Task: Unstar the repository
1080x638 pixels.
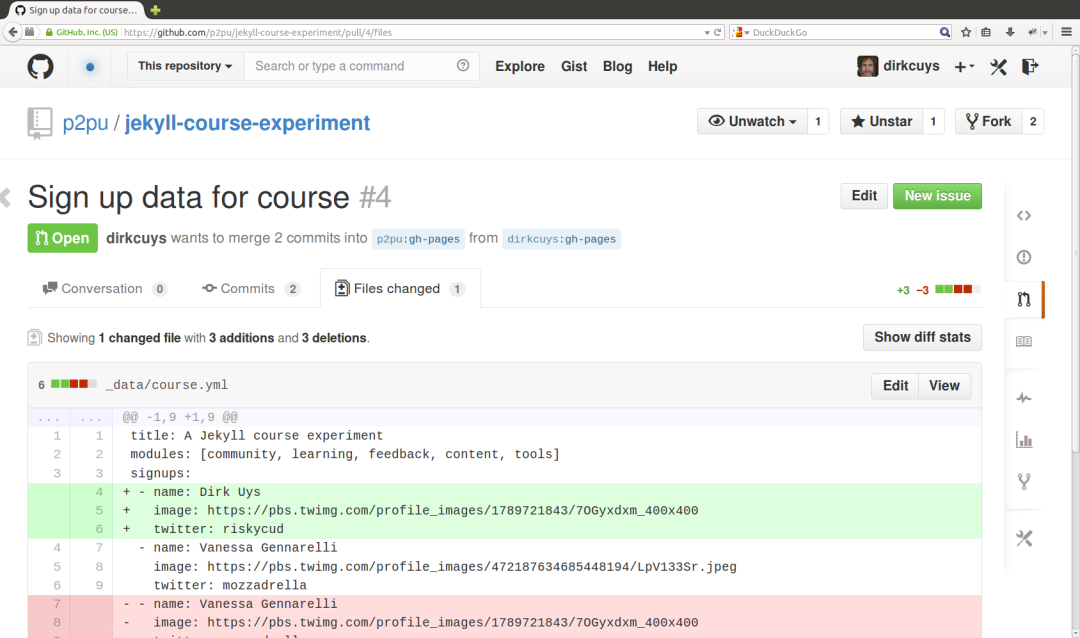Action: pos(881,122)
